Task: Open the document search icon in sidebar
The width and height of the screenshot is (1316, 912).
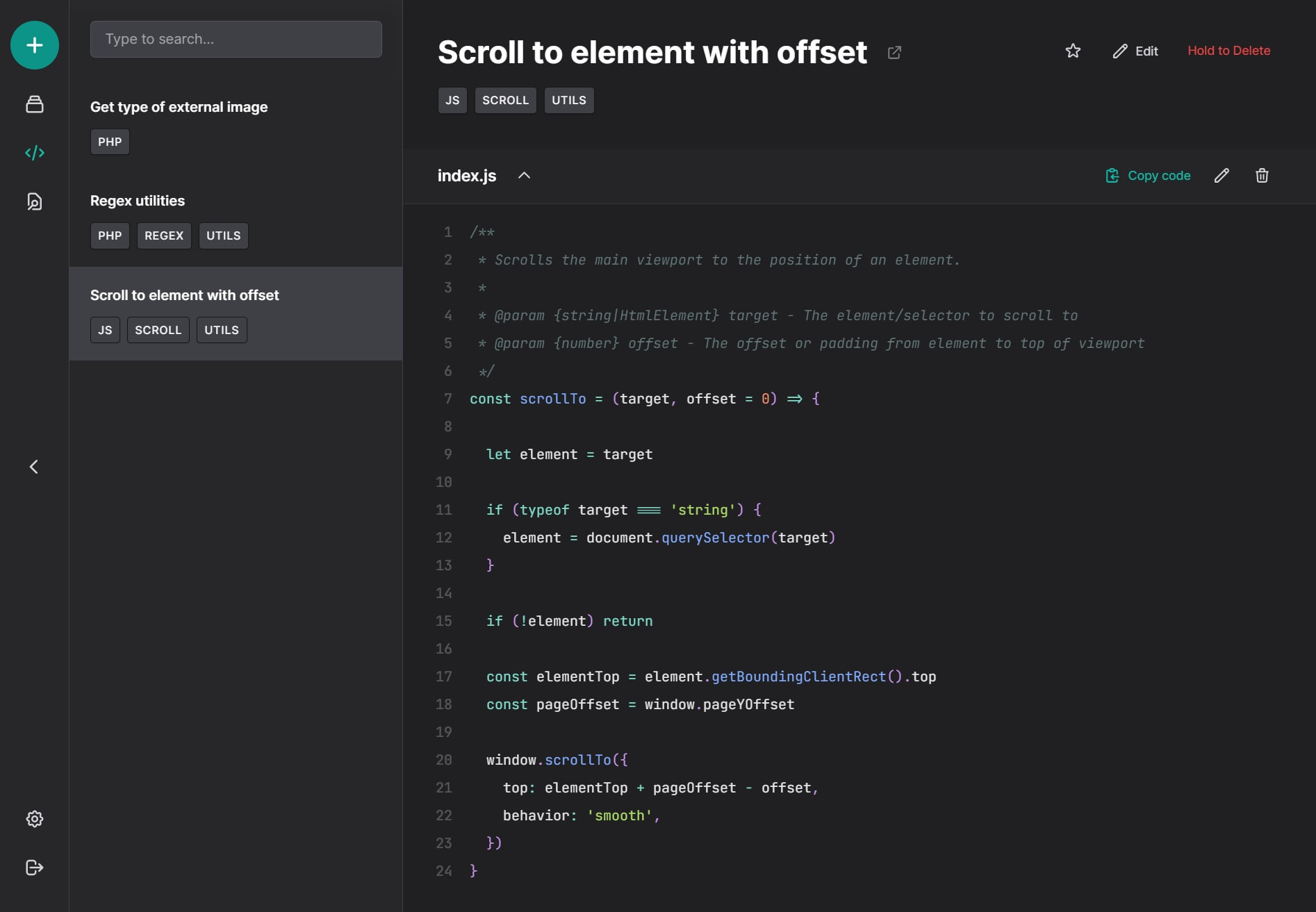Action: 34,201
